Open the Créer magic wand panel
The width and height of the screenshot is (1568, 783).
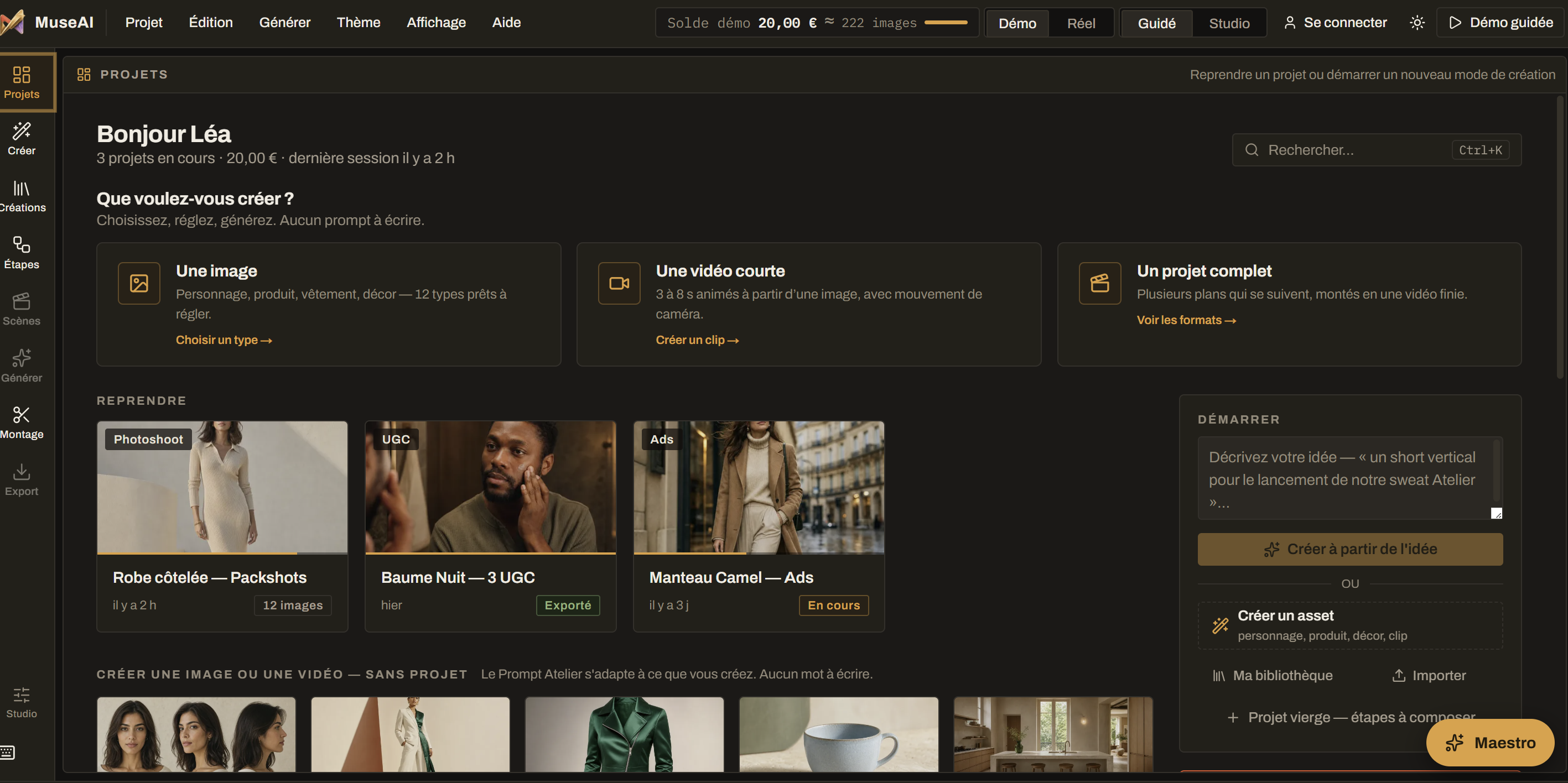pos(22,139)
